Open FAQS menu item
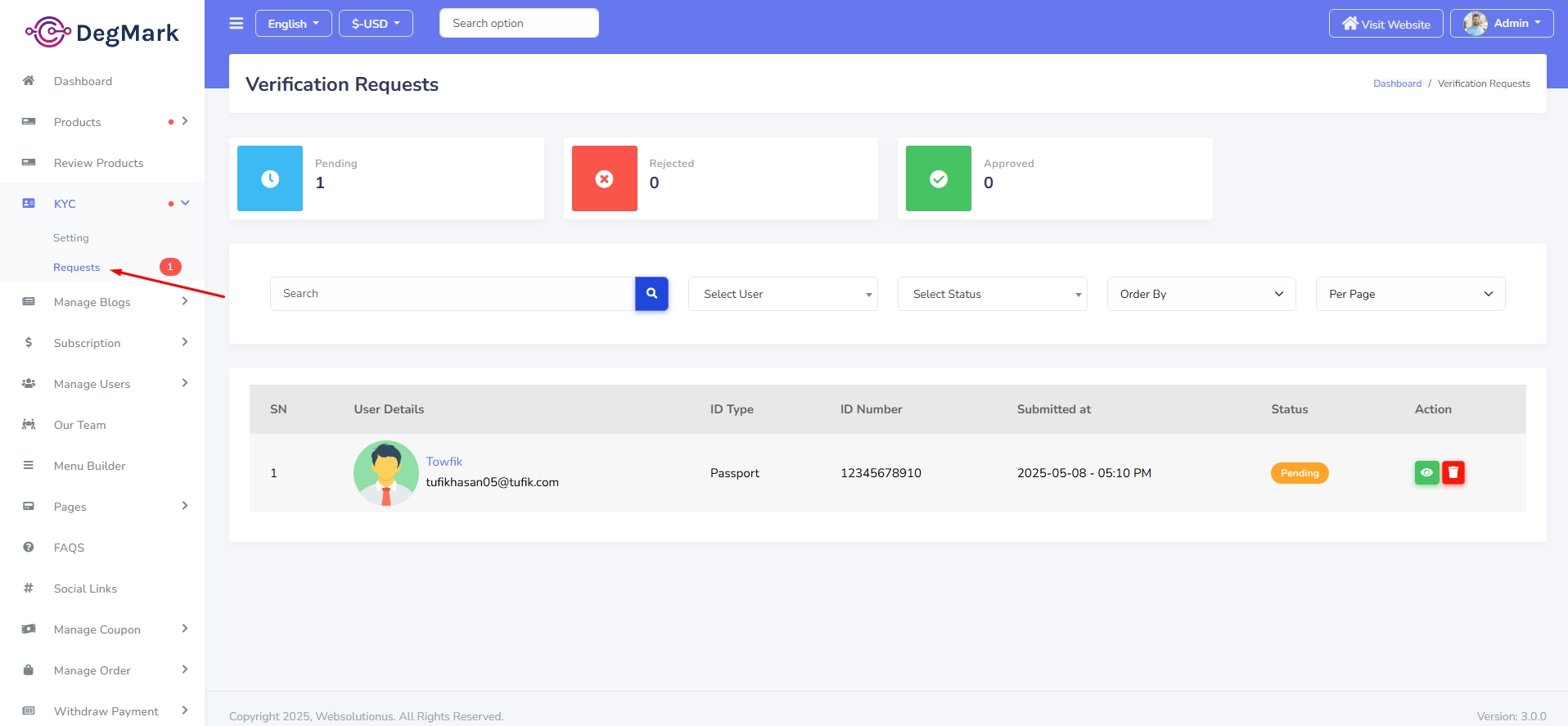The width and height of the screenshot is (1568, 726). coord(102,548)
